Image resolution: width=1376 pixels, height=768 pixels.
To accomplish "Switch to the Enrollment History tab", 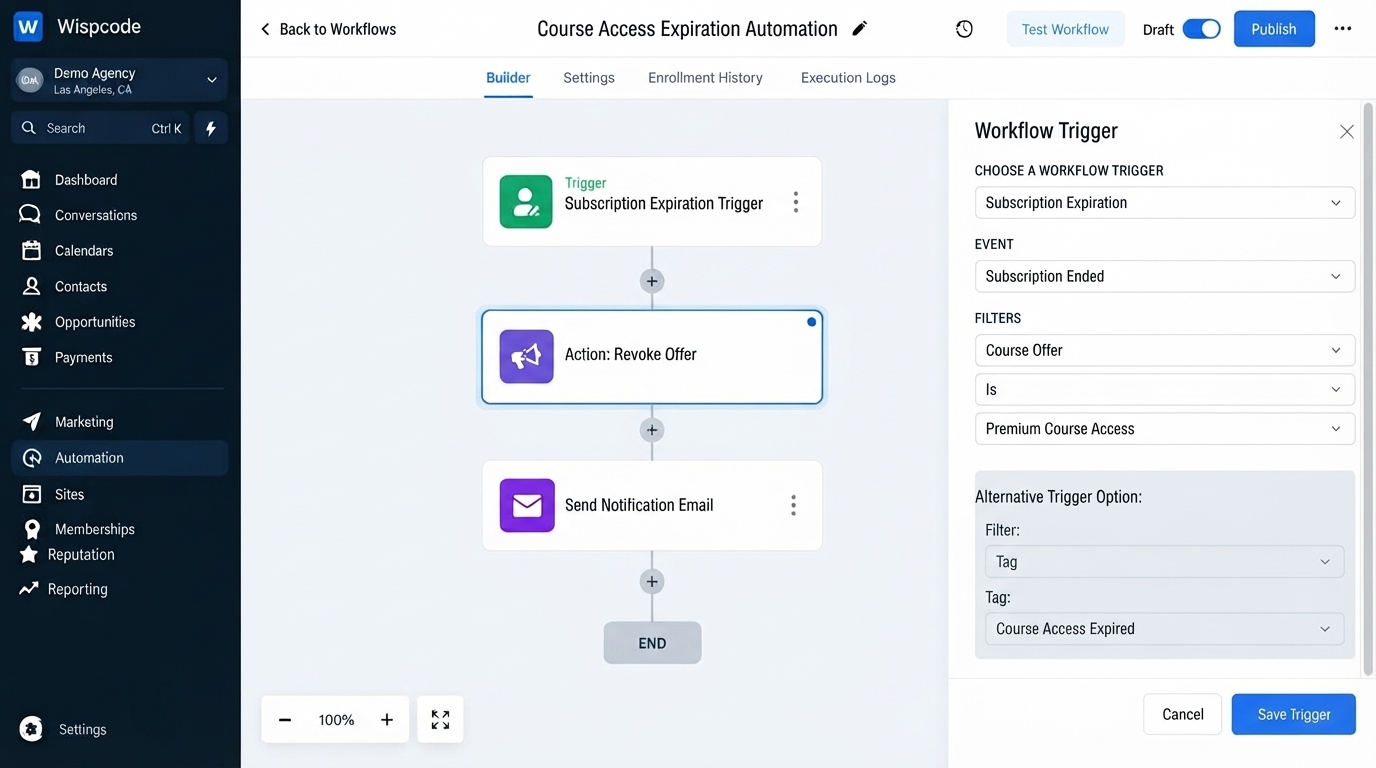I will (x=705, y=78).
